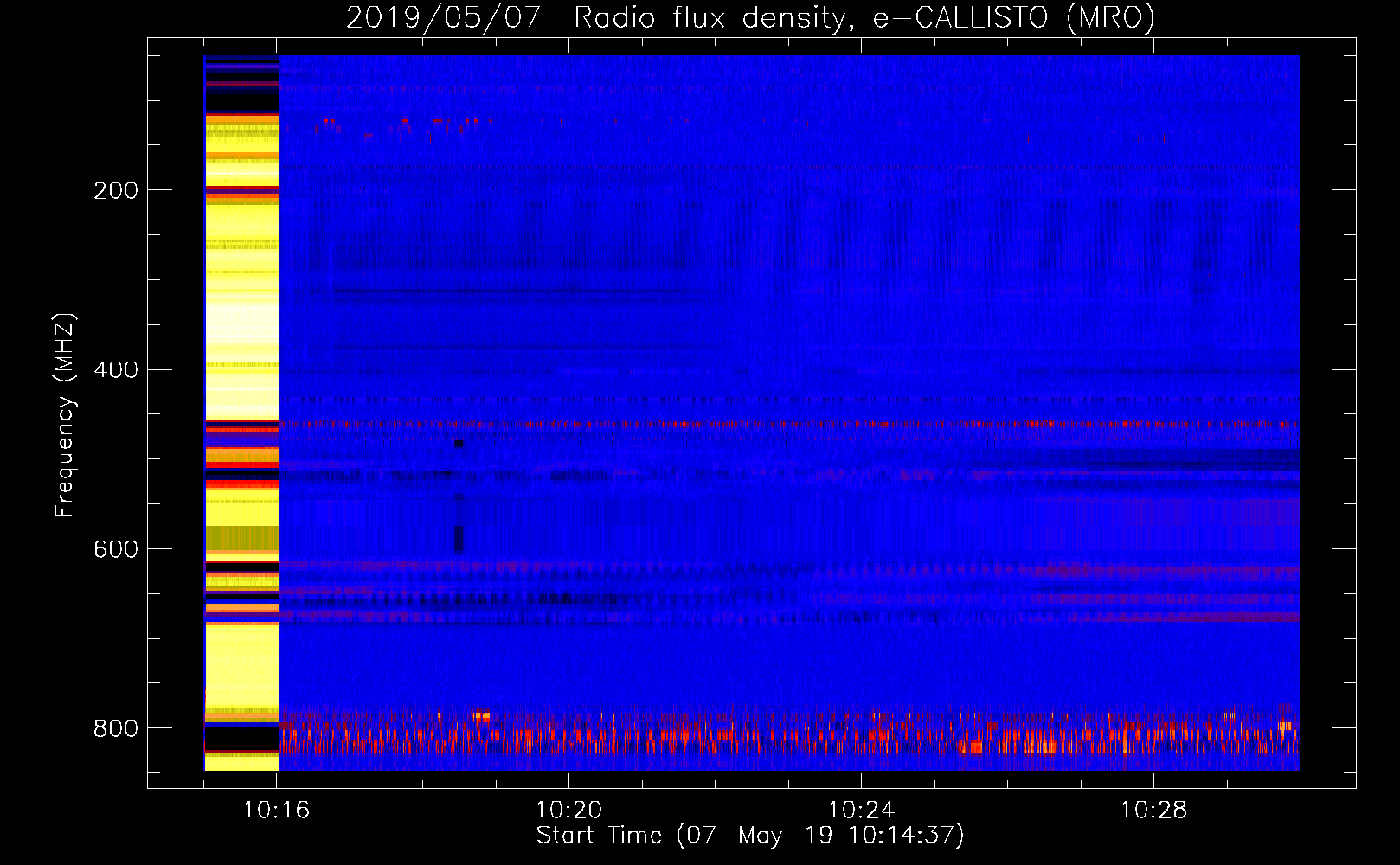Click the dark vertical dropout near 600 MHz
The height and width of the screenshot is (865, 1400).
pyautogui.click(x=459, y=539)
